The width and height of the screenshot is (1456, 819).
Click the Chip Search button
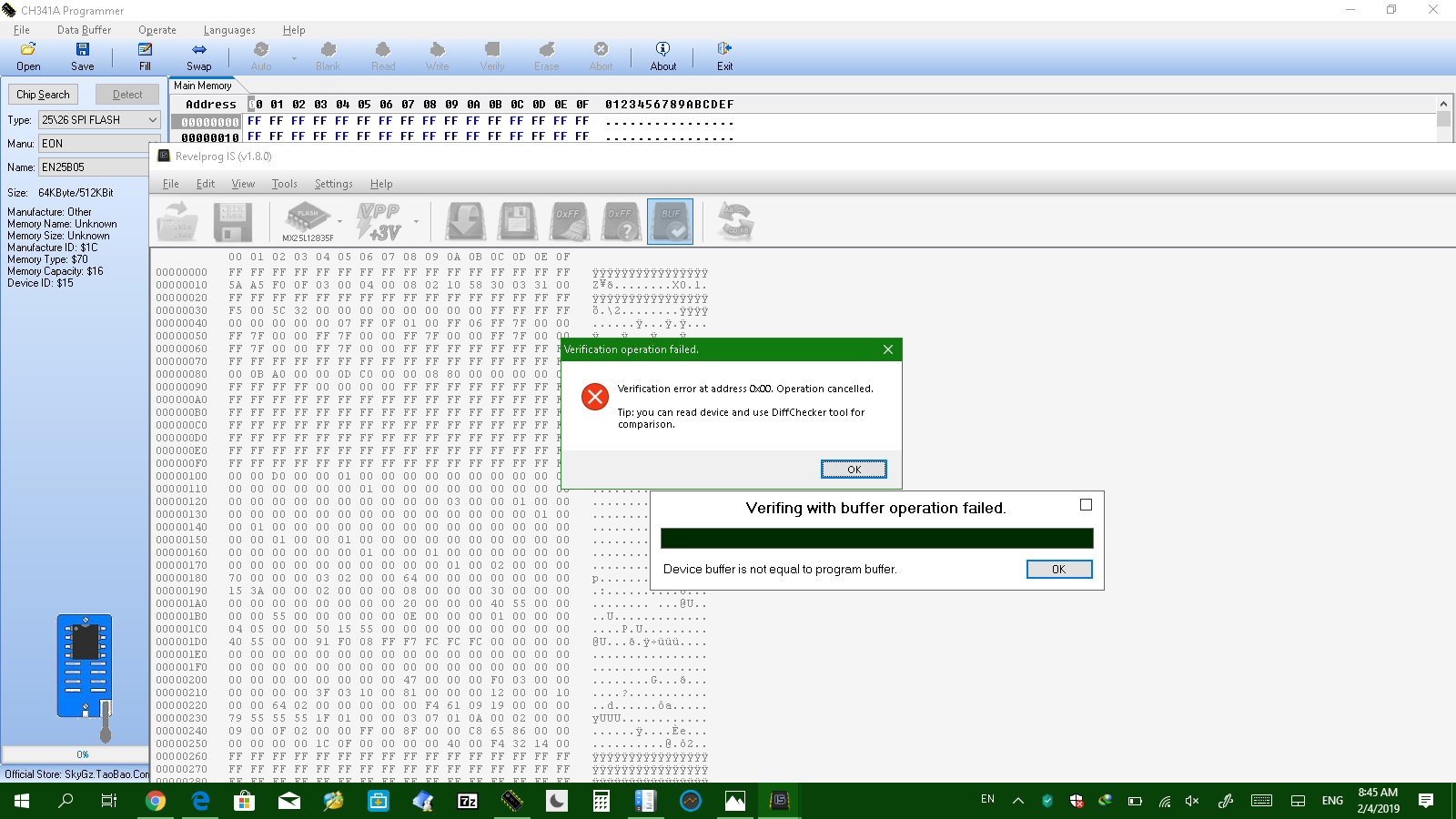pos(43,95)
